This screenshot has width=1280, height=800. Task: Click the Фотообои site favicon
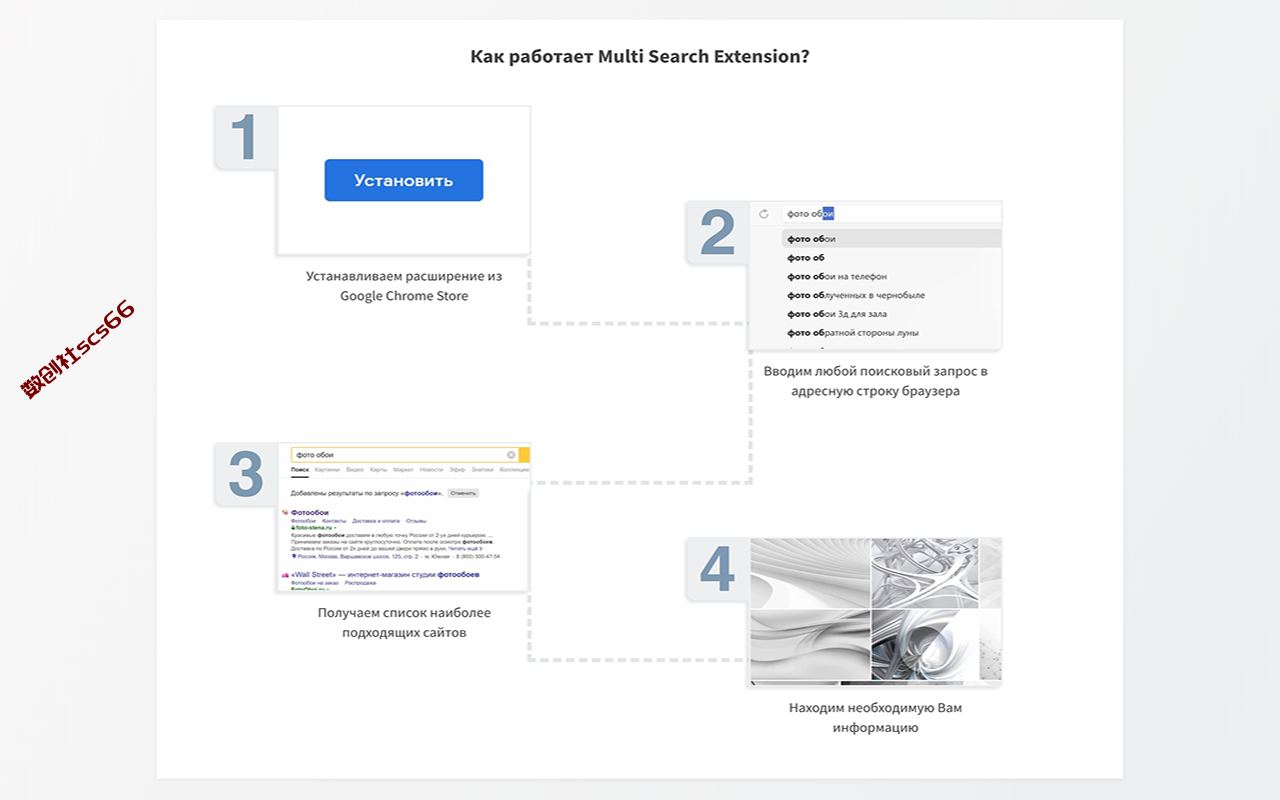click(x=285, y=512)
